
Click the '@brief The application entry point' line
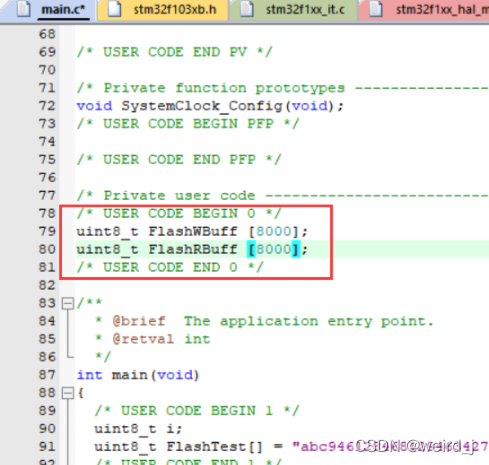[x=264, y=321]
